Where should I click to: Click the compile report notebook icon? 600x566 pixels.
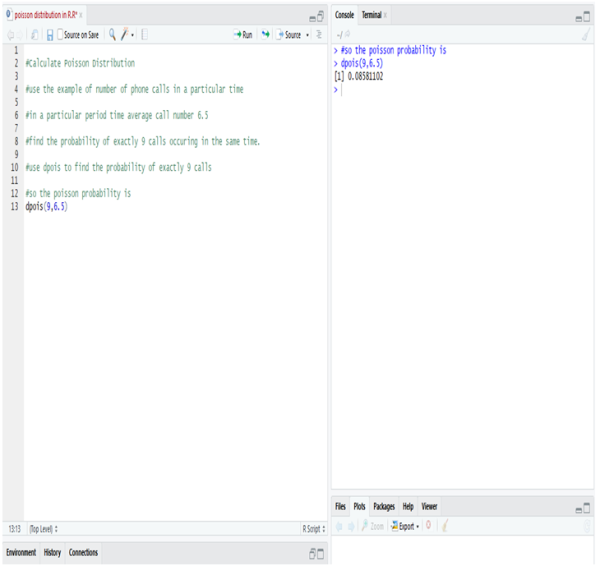coord(145,35)
